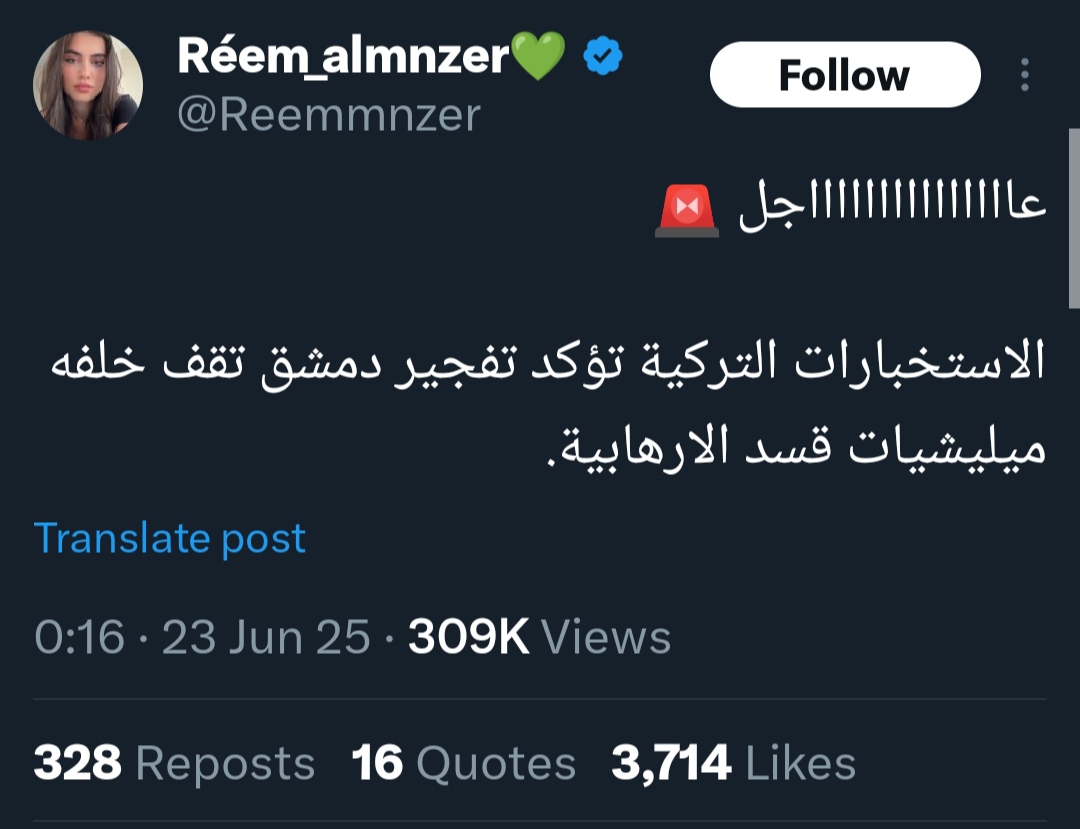Open the 16 Quotes list
This screenshot has width=1080, height=829.
[x=463, y=764]
